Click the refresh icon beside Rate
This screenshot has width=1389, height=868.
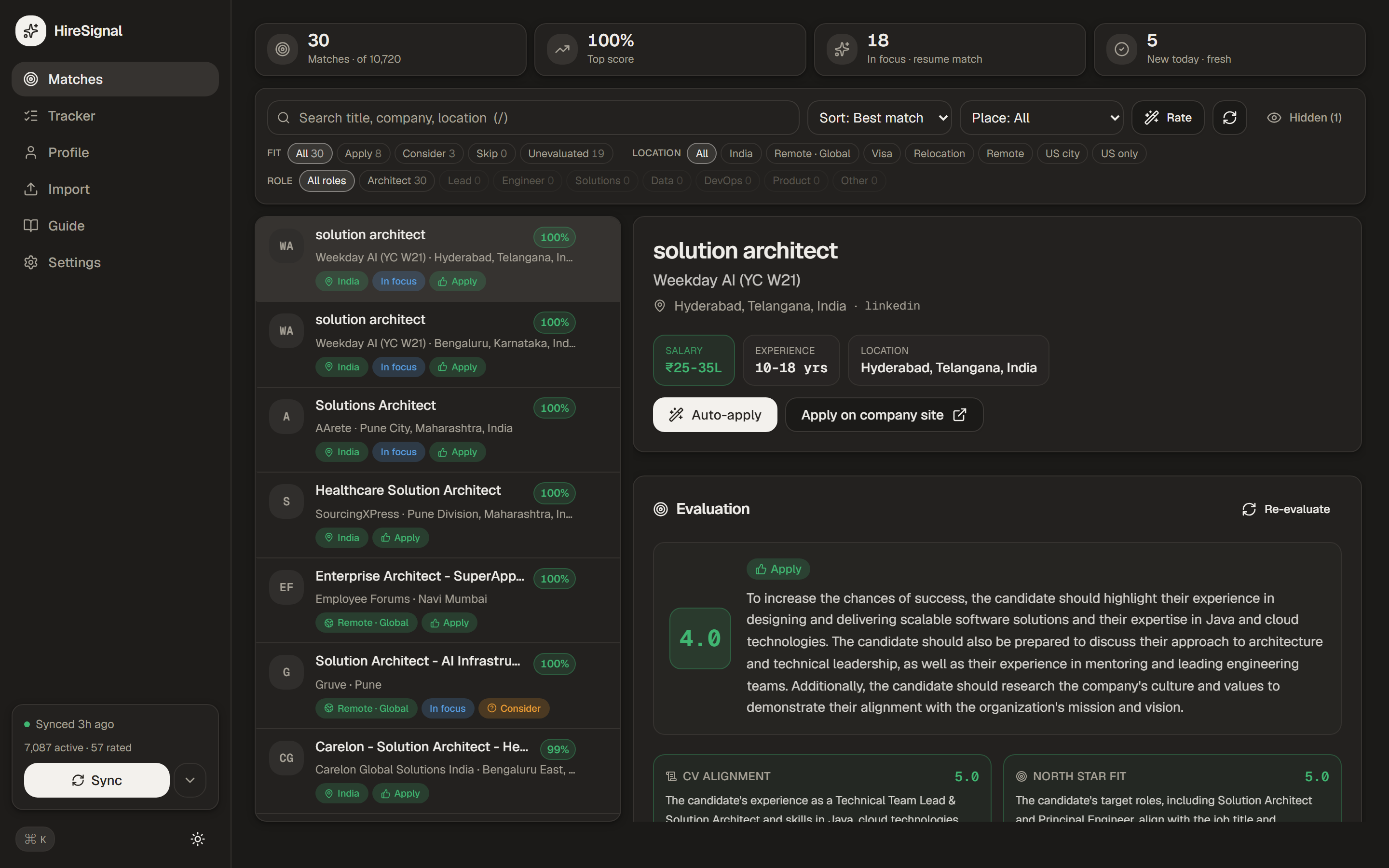pos(1229,118)
